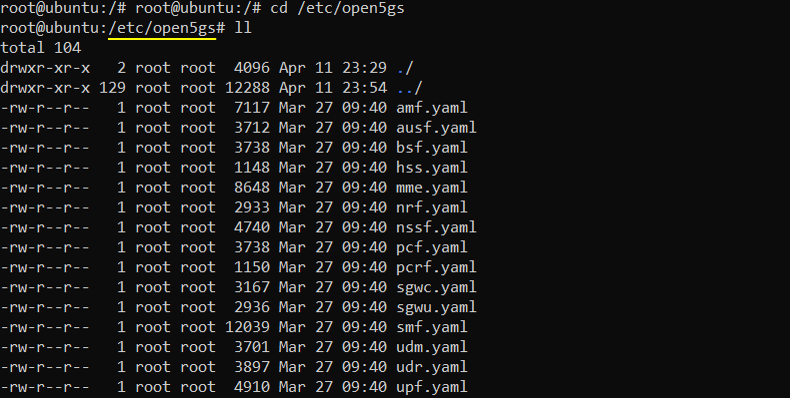
Task: Click the ausf.yaml filename
Action: click(x=436, y=127)
